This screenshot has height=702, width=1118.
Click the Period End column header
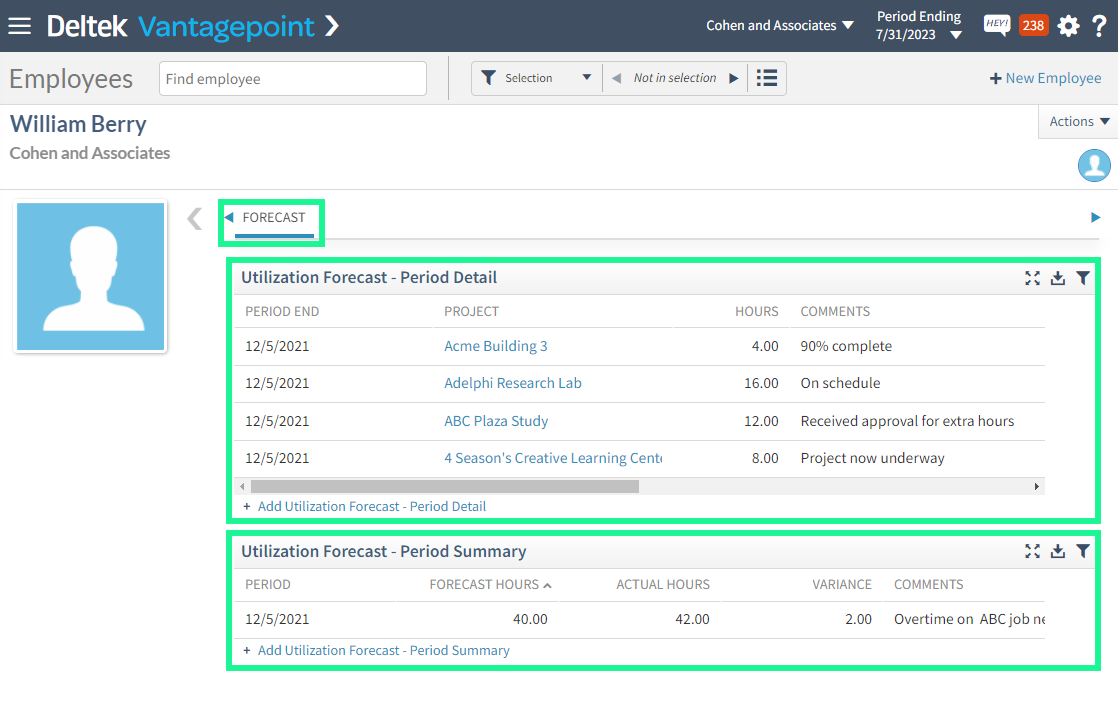point(282,311)
